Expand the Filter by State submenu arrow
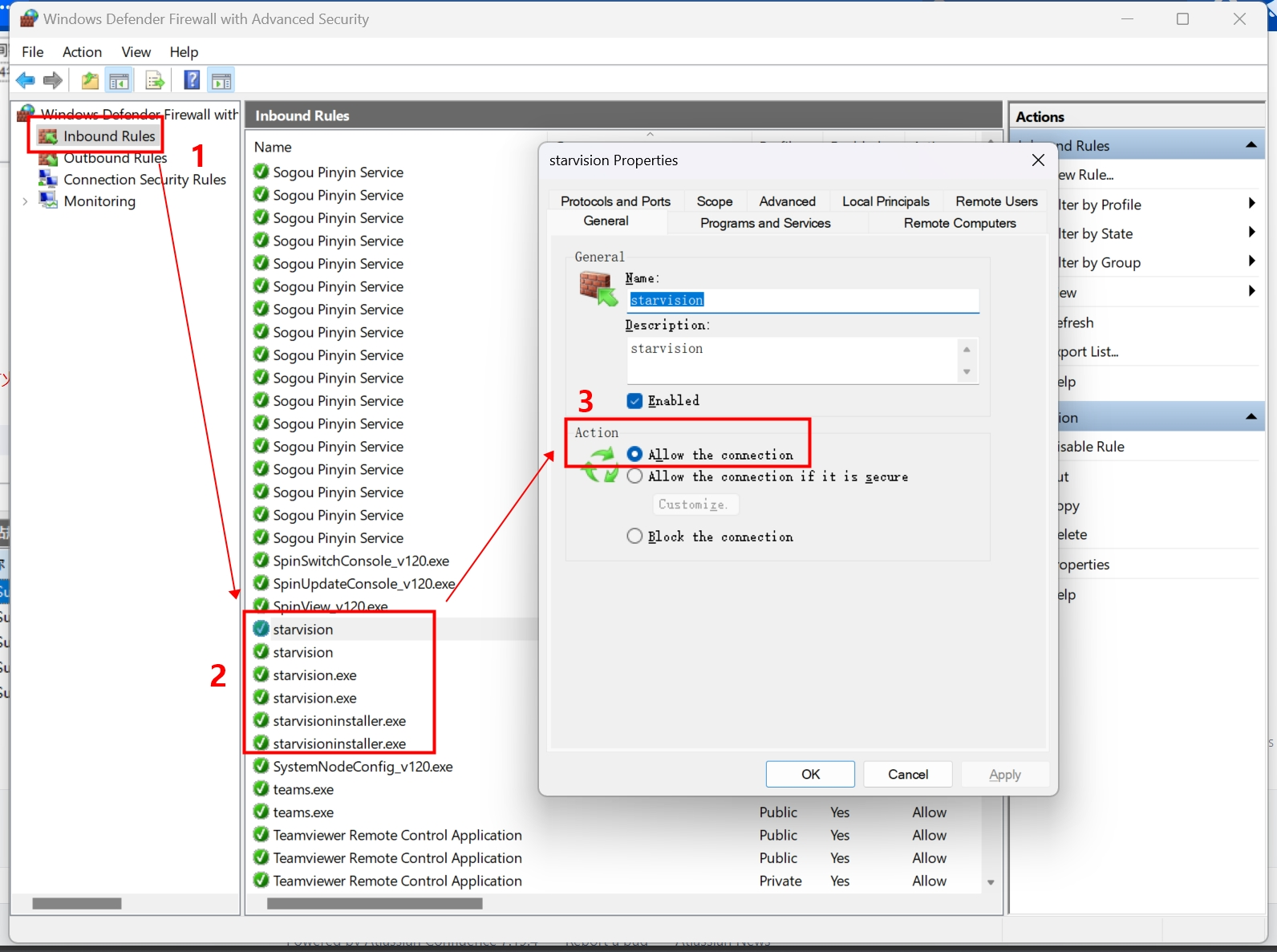 pyautogui.click(x=1251, y=233)
